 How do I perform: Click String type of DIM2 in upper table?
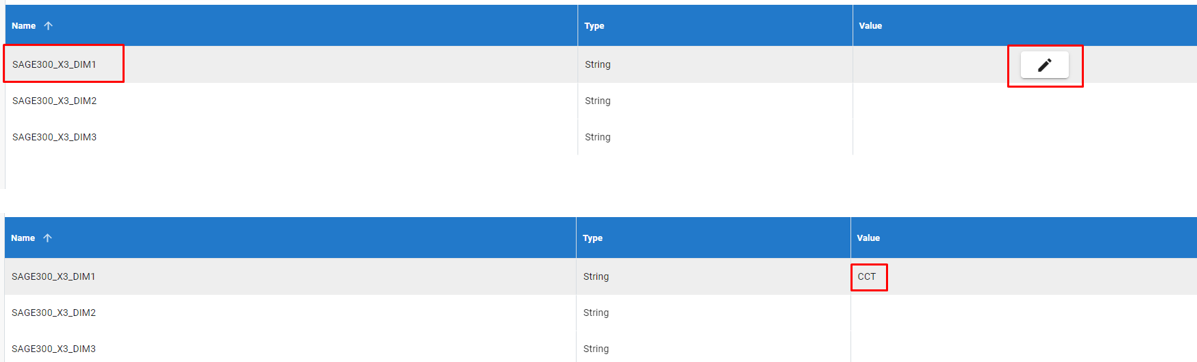598,101
